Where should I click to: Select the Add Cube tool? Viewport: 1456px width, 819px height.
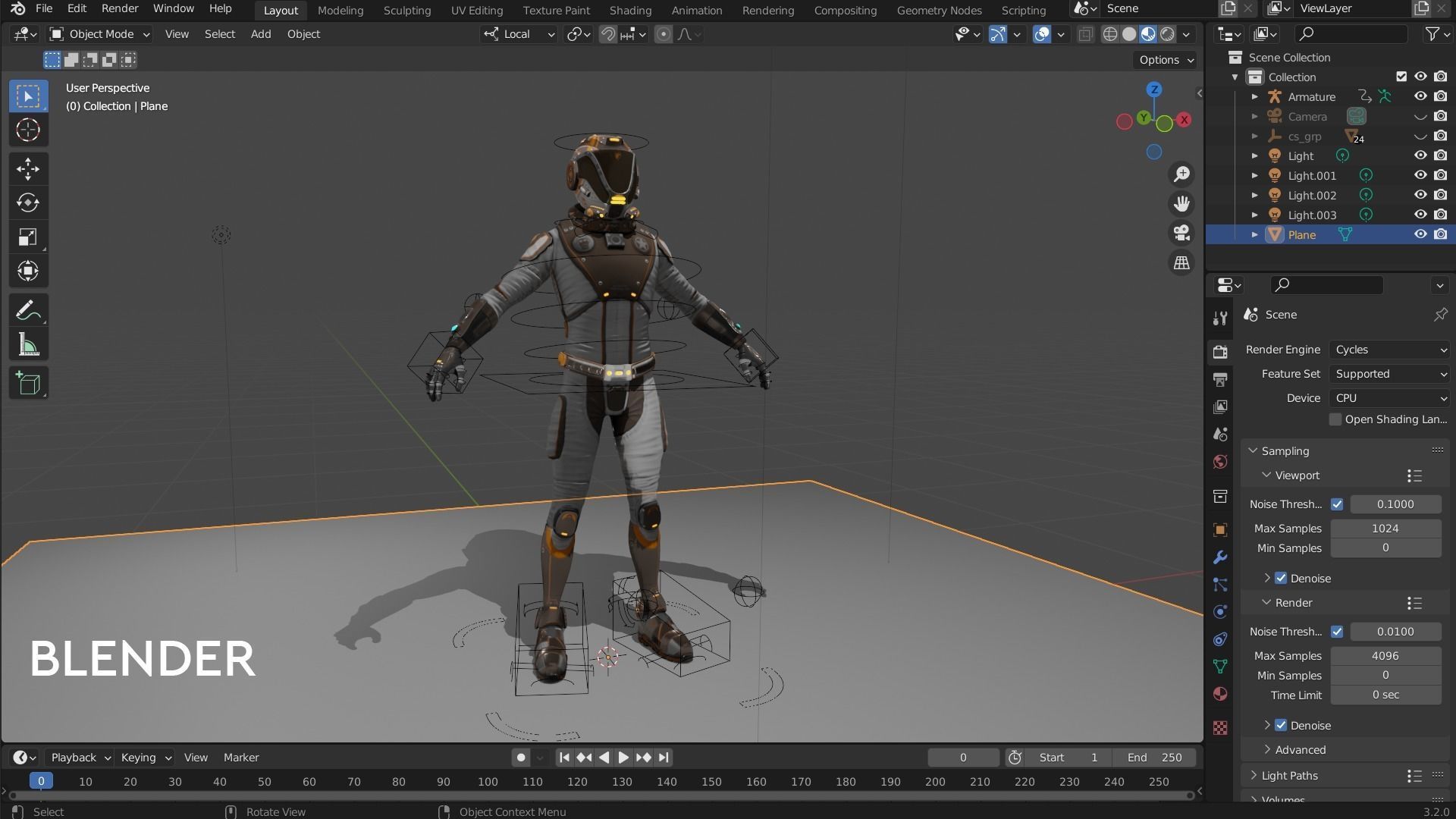pyautogui.click(x=28, y=384)
